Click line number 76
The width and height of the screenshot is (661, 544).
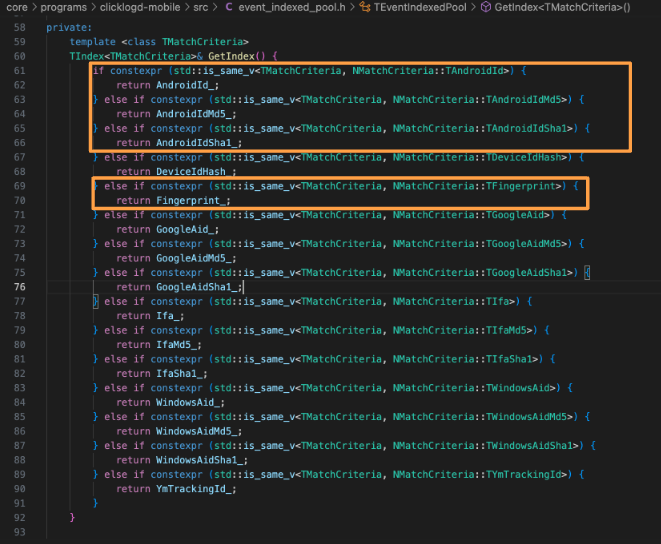pyautogui.click(x=19, y=287)
